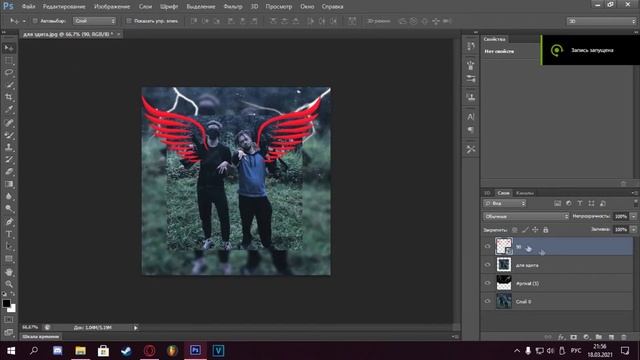Click the foreground color swatch

click(x=6, y=303)
